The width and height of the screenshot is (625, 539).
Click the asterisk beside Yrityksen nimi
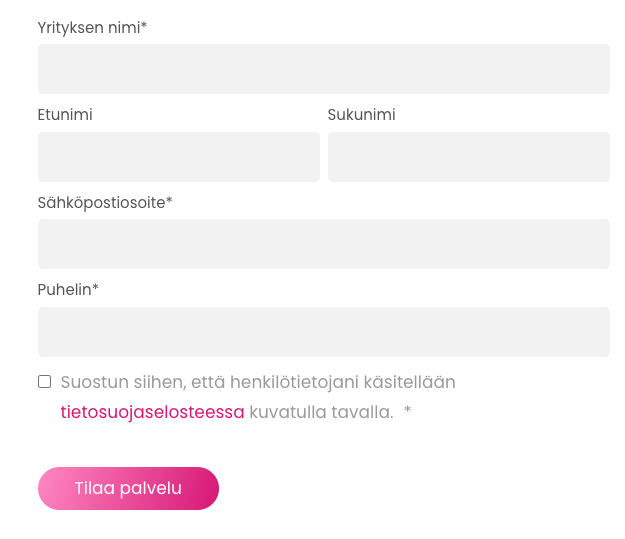[144, 27]
